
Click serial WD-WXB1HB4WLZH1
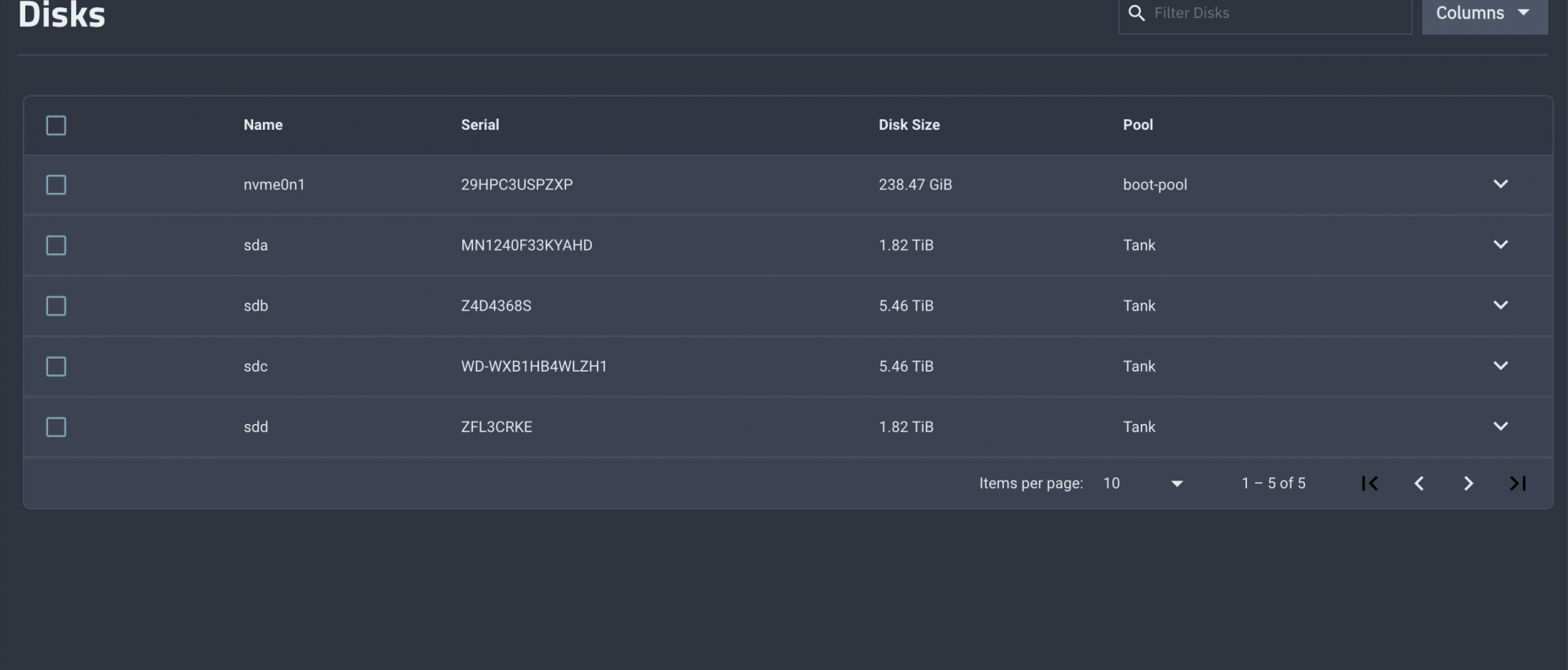tap(534, 366)
